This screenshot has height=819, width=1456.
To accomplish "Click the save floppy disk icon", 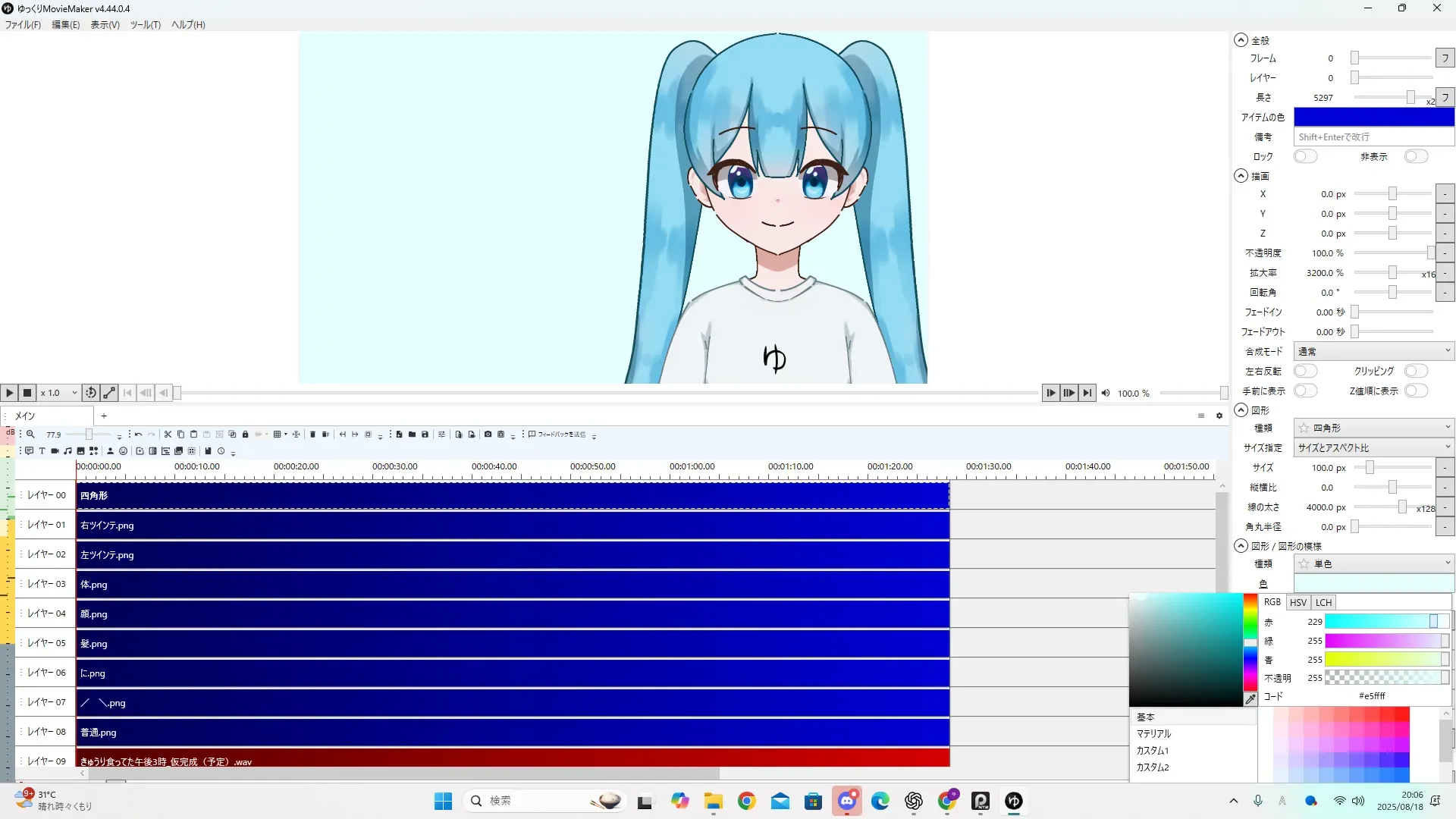I will [x=425, y=435].
